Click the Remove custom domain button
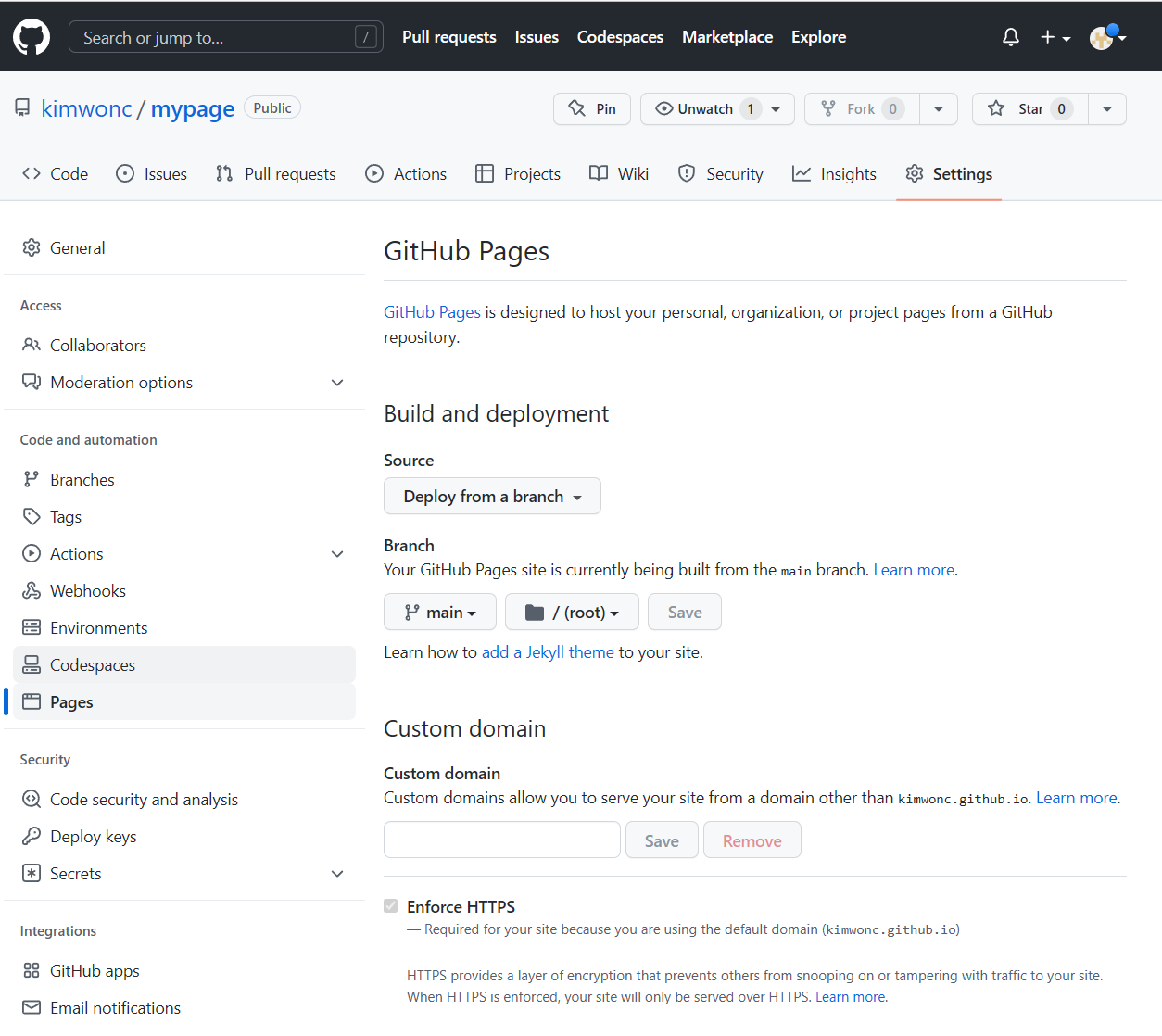 (x=752, y=840)
